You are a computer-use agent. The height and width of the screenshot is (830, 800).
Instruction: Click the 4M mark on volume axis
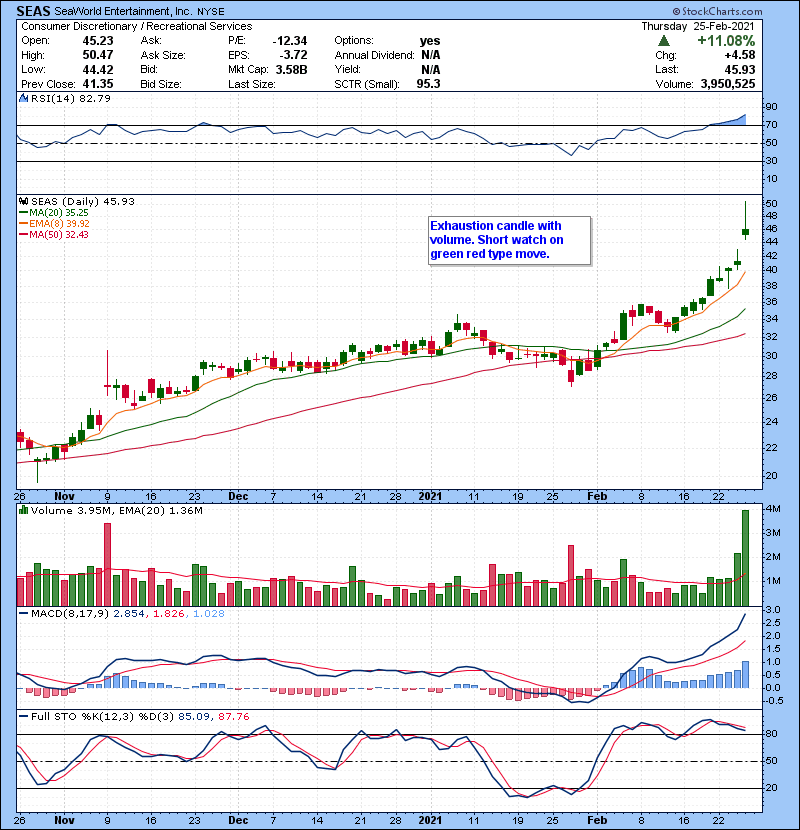pos(773,509)
